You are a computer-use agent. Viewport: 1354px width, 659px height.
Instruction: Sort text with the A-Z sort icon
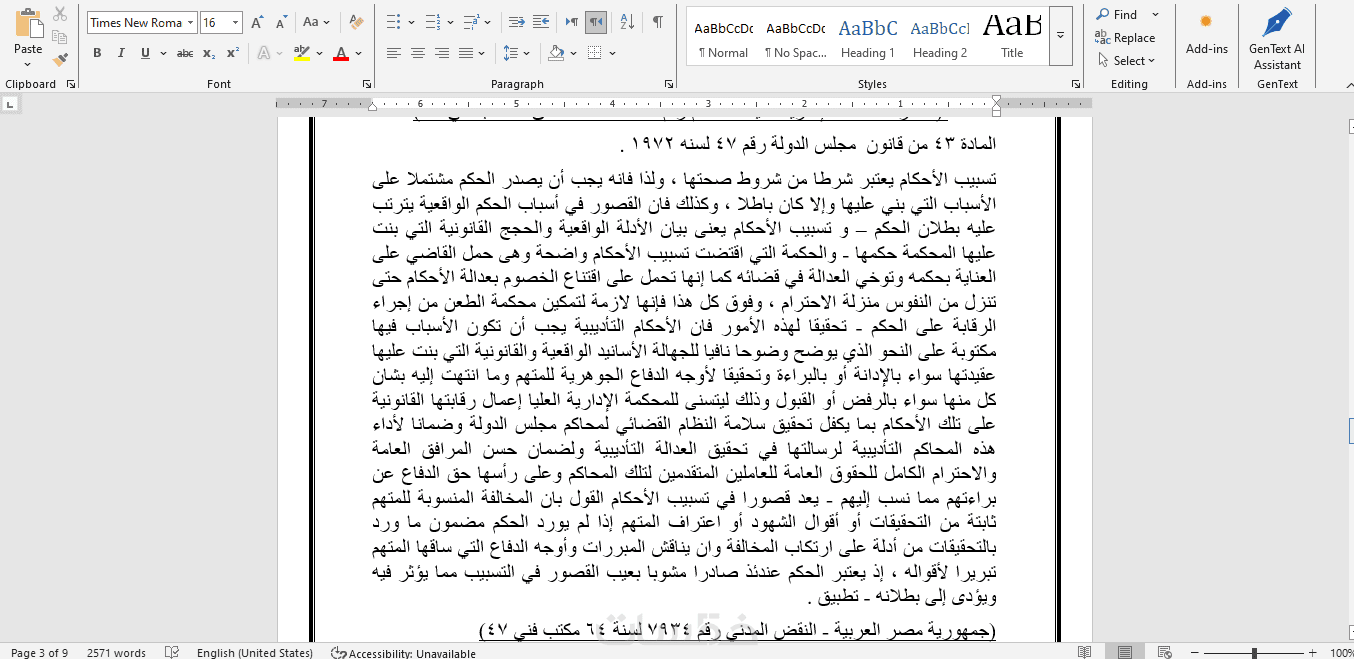[x=627, y=22]
